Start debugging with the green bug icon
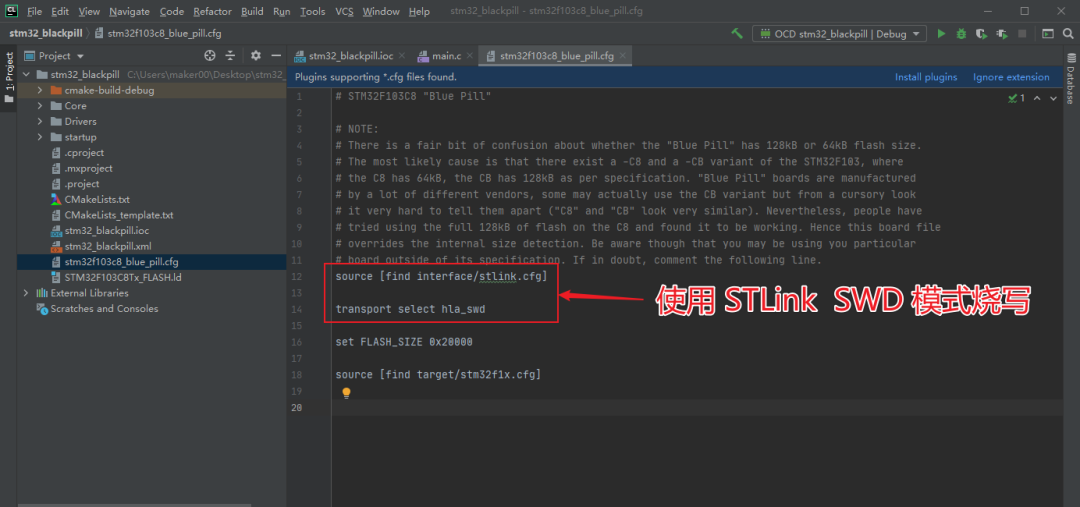 click(962, 33)
